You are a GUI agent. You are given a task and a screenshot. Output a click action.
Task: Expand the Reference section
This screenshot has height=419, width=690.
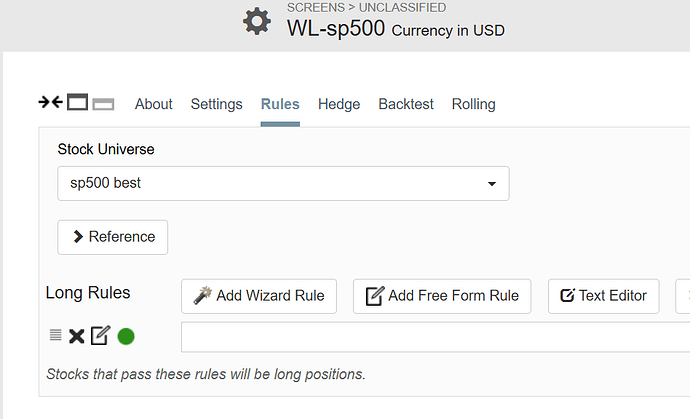pyautogui.click(x=113, y=237)
